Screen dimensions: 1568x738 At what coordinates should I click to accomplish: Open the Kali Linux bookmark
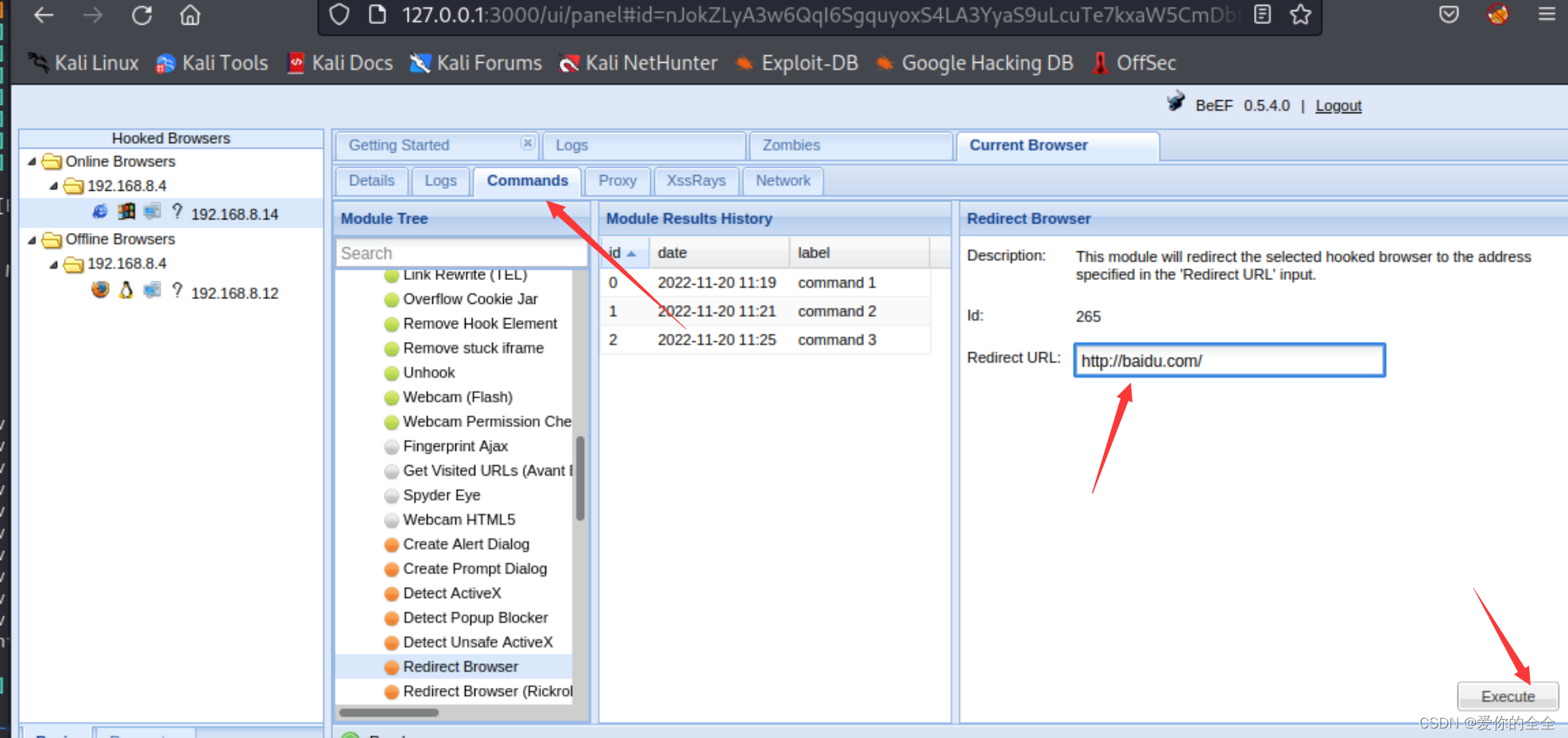click(83, 63)
